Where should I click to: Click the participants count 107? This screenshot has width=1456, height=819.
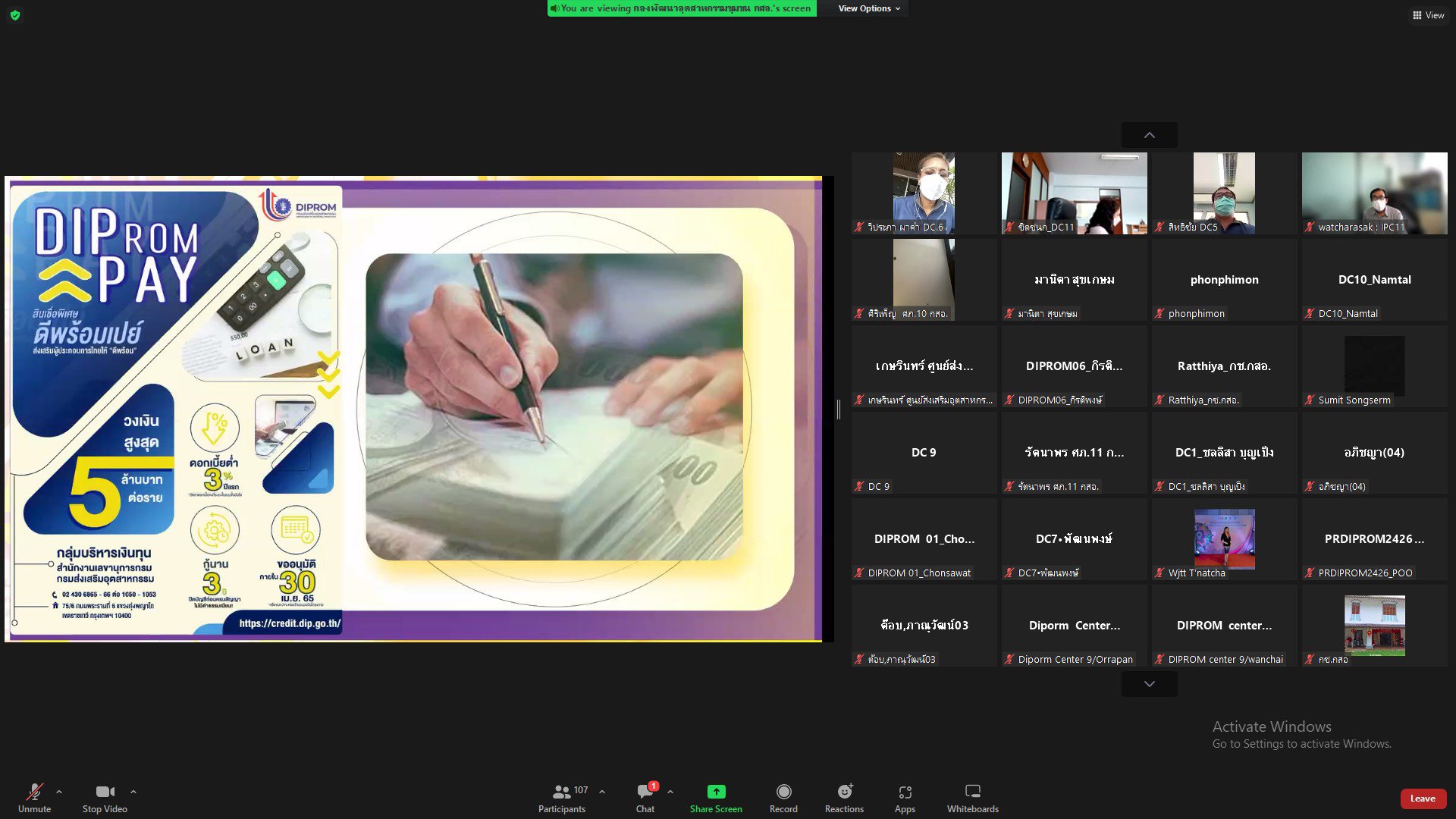pyautogui.click(x=581, y=790)
